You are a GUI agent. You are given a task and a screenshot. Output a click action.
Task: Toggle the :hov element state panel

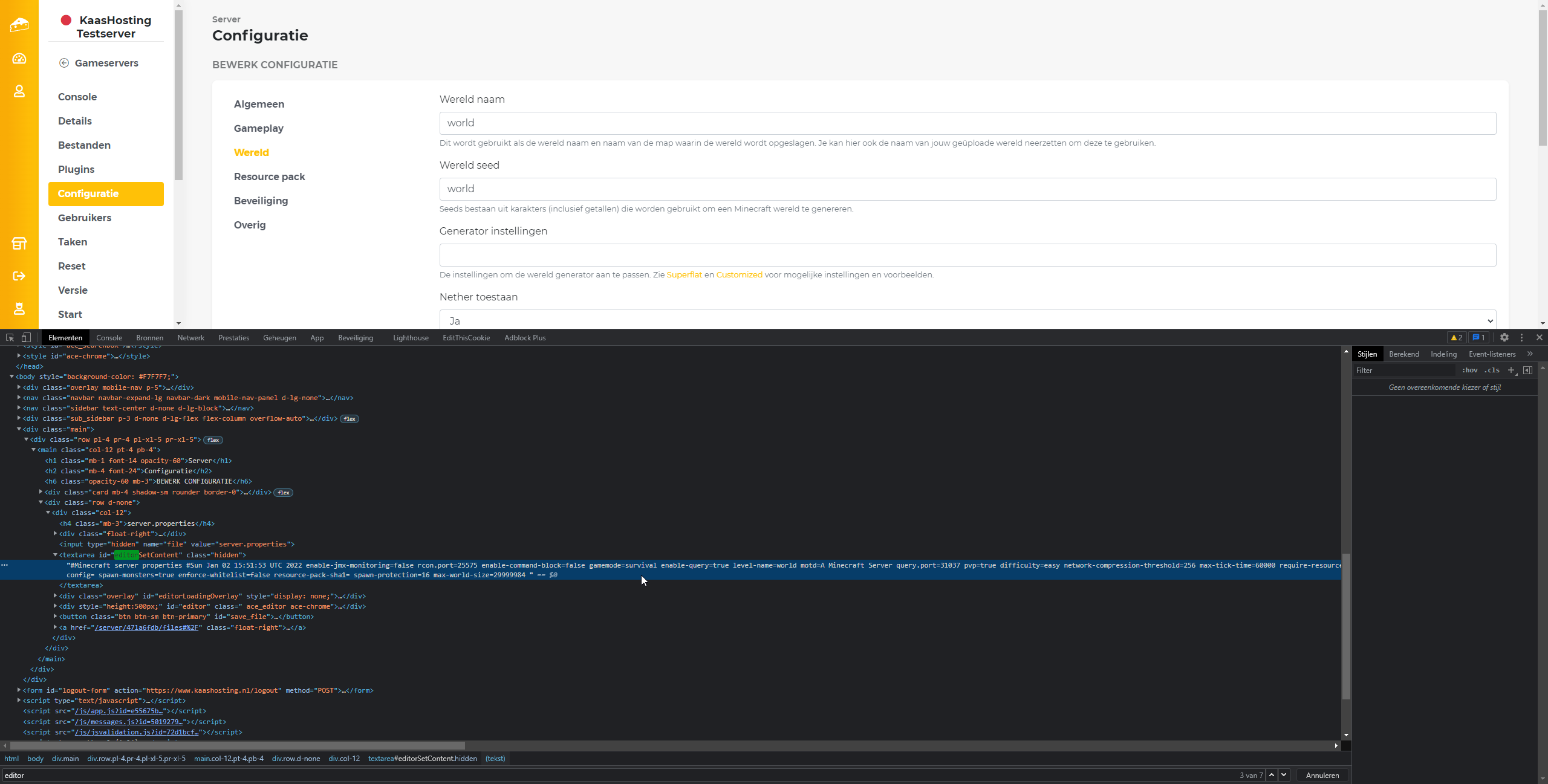pos(1470,371)
